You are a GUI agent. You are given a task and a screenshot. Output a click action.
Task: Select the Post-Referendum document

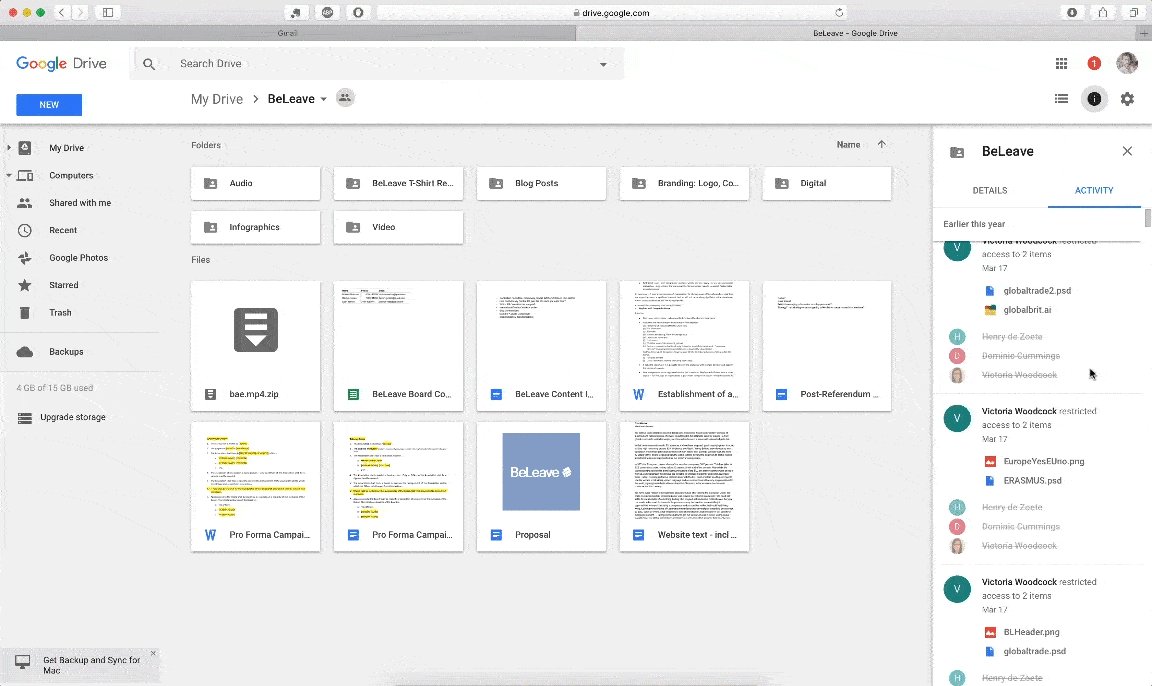pos(827,346)
